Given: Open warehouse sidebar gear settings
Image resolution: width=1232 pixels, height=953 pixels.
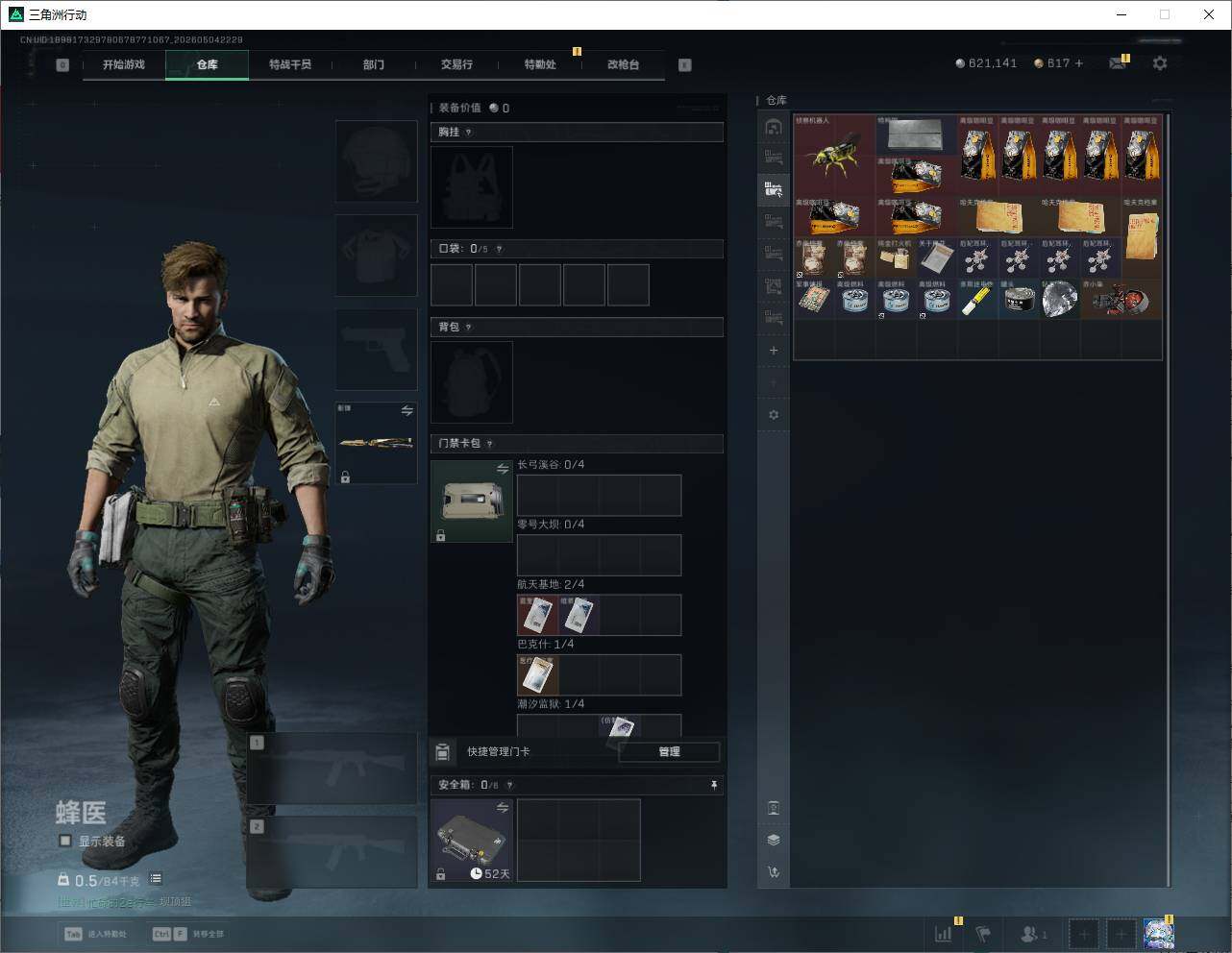Looking at the screenshot, I should click(x=774, y=415).
